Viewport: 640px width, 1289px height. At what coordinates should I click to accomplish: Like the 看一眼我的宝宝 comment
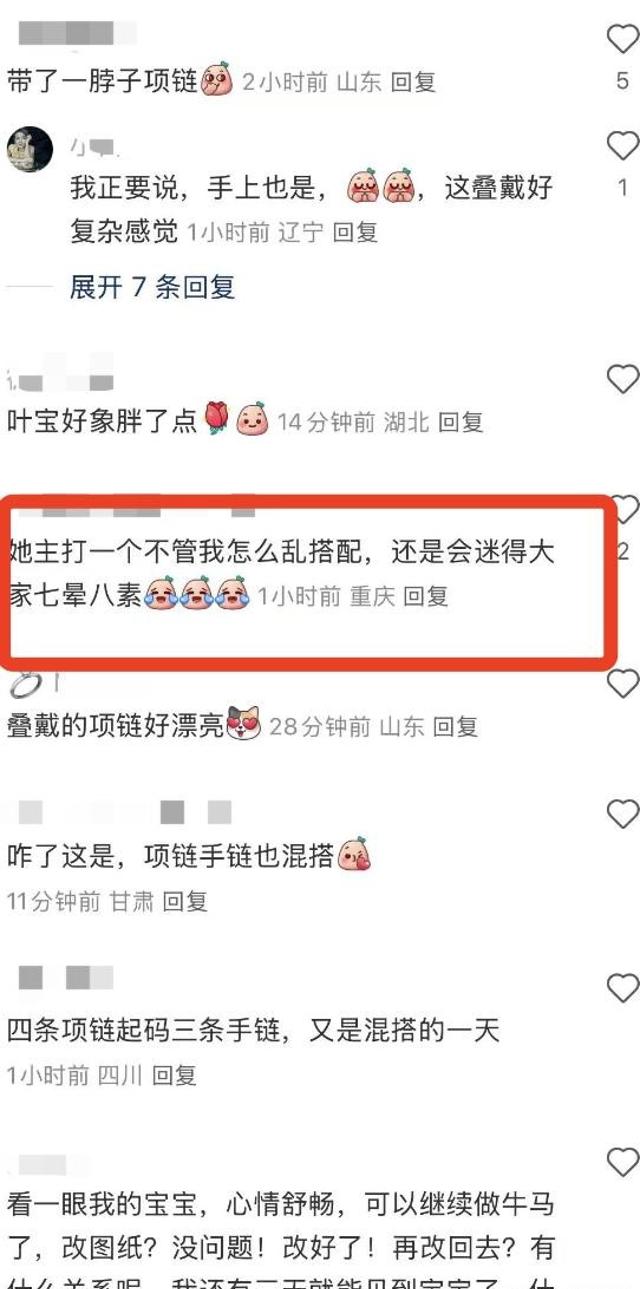click(623, 1162)
